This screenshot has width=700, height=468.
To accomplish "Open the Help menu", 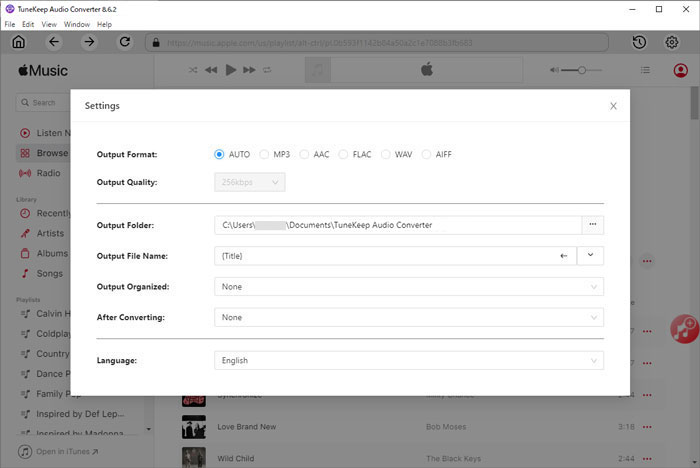I will click(104, 25).
